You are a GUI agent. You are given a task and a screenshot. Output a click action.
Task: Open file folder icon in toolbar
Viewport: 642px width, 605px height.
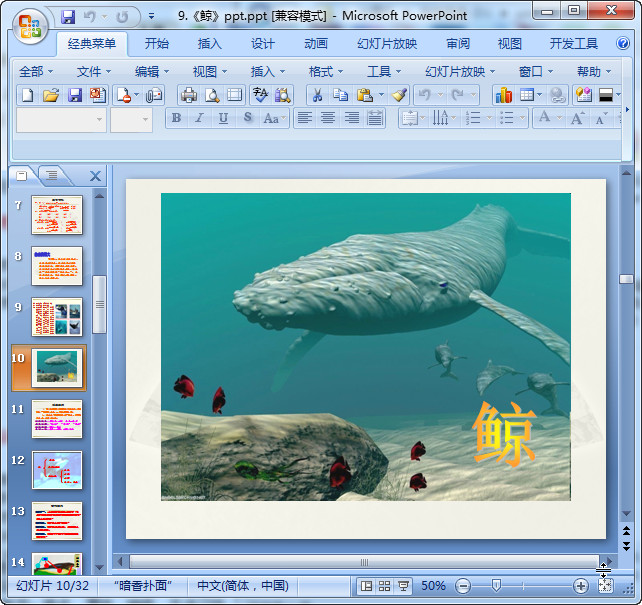[x=51, y=95]
